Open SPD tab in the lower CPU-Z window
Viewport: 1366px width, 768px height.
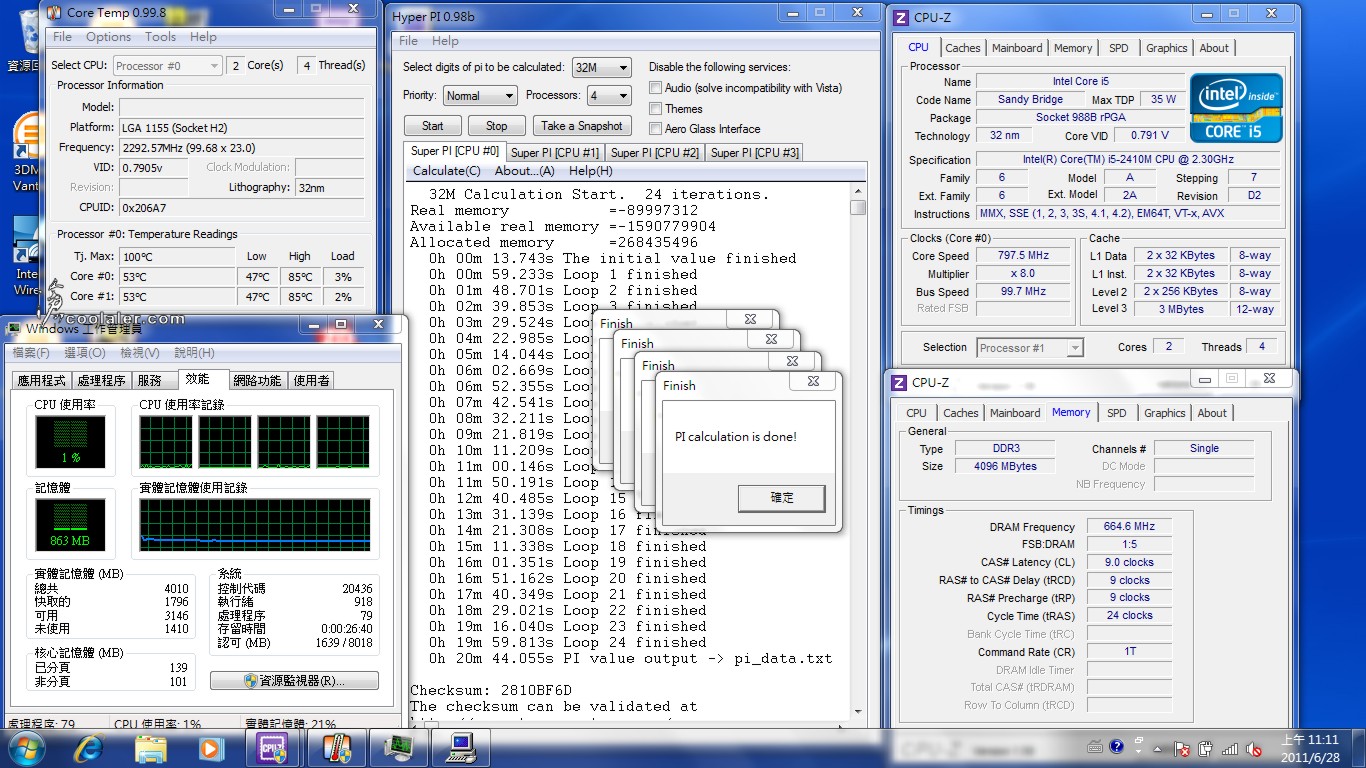(1116, 413)
